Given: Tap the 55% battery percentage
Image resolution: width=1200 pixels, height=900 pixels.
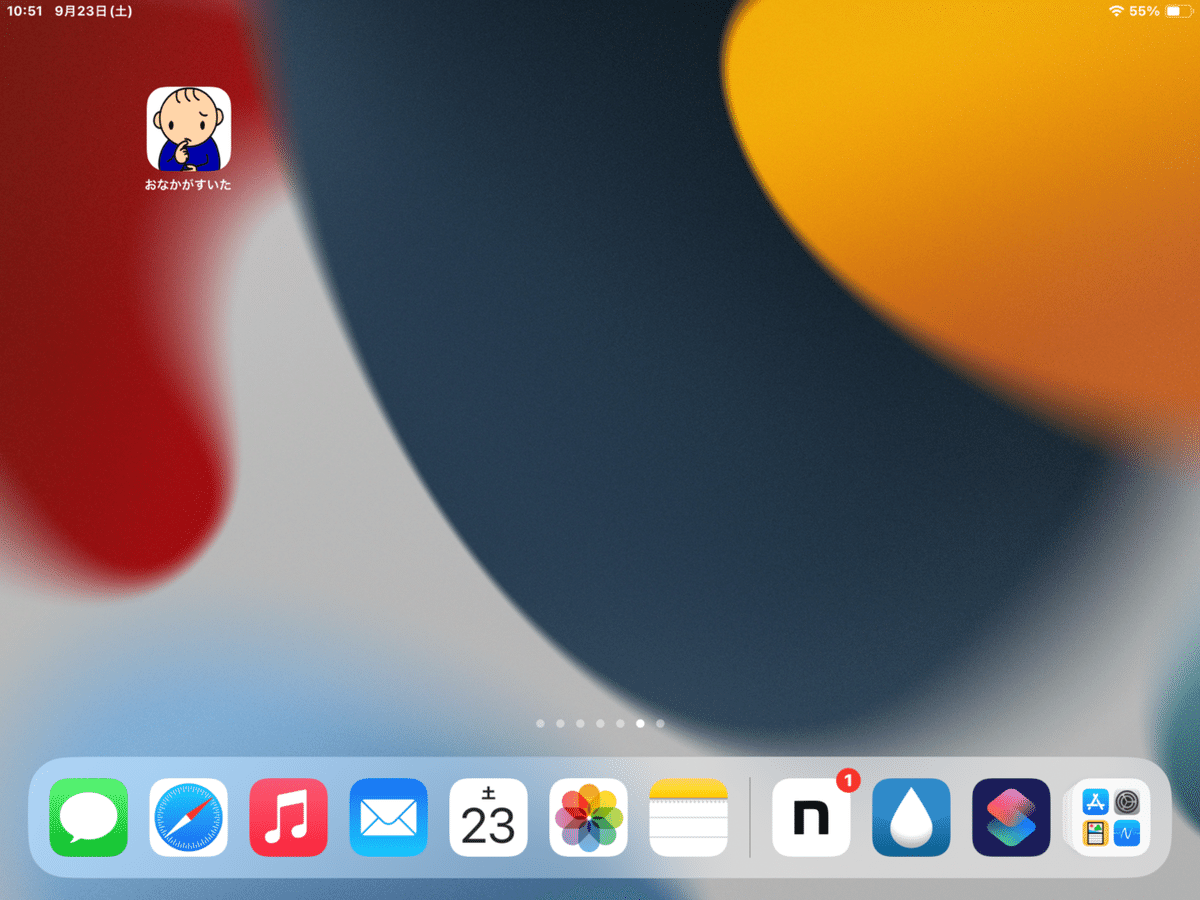Looking at the screenshot, I should point(1145,11).
